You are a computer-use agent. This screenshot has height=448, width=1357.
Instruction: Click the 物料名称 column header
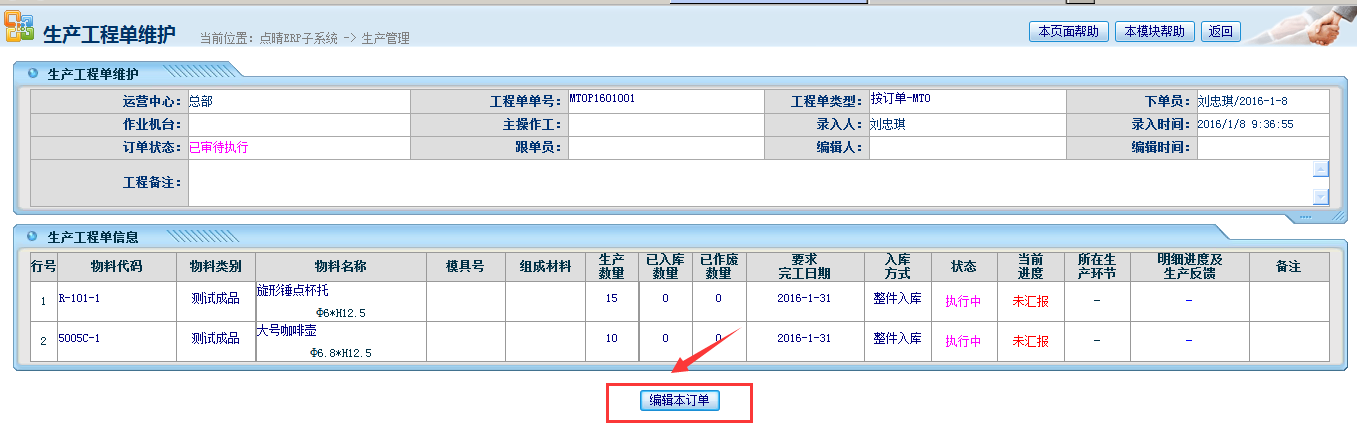click(x=340, y=266)
